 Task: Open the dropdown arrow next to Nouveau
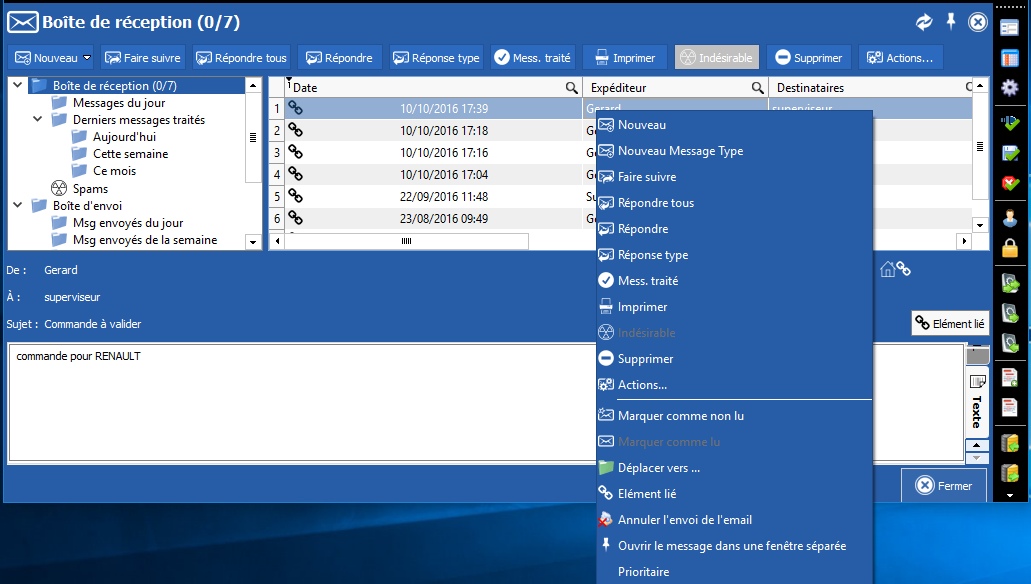87,58
